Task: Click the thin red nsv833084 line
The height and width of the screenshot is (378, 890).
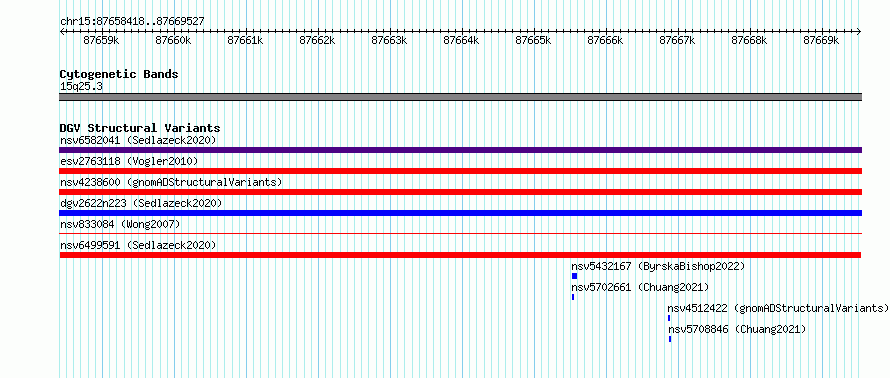Action: (460, 233)
